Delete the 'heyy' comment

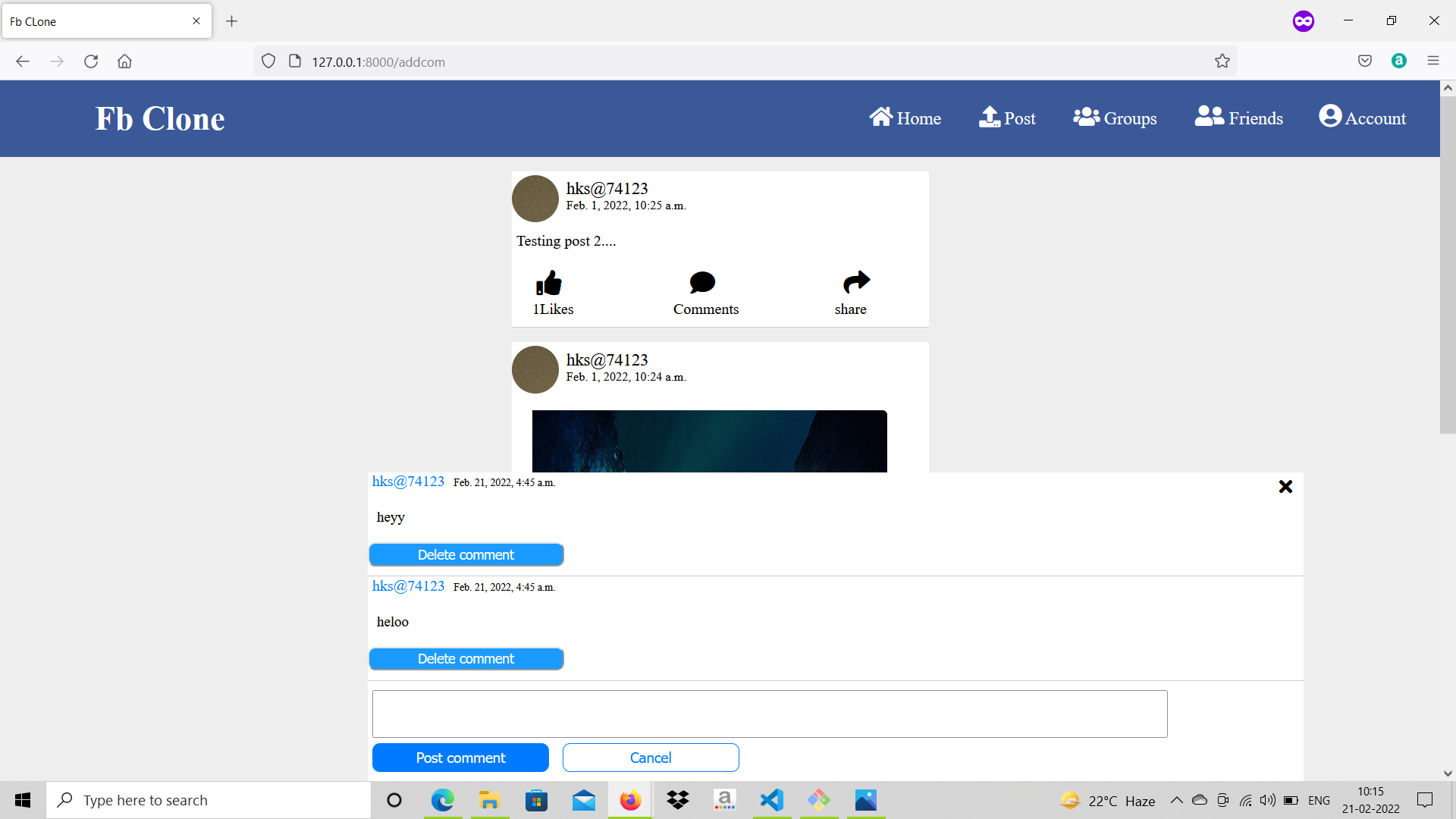tap(466, 554)
